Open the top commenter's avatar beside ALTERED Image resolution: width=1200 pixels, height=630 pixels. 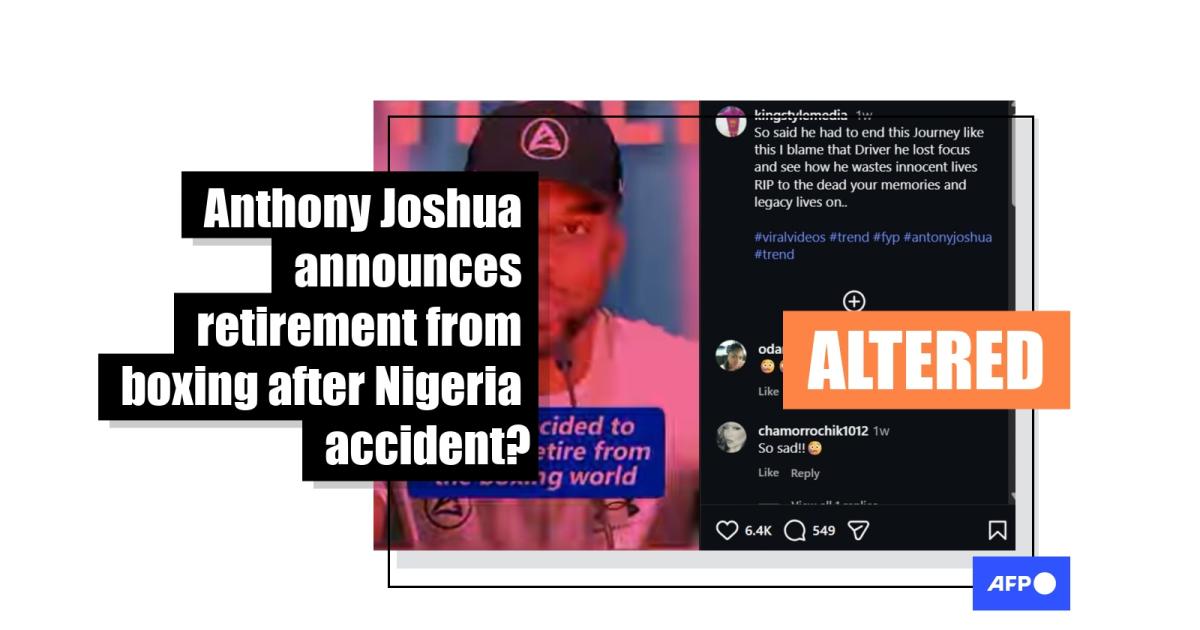(731, 355)
